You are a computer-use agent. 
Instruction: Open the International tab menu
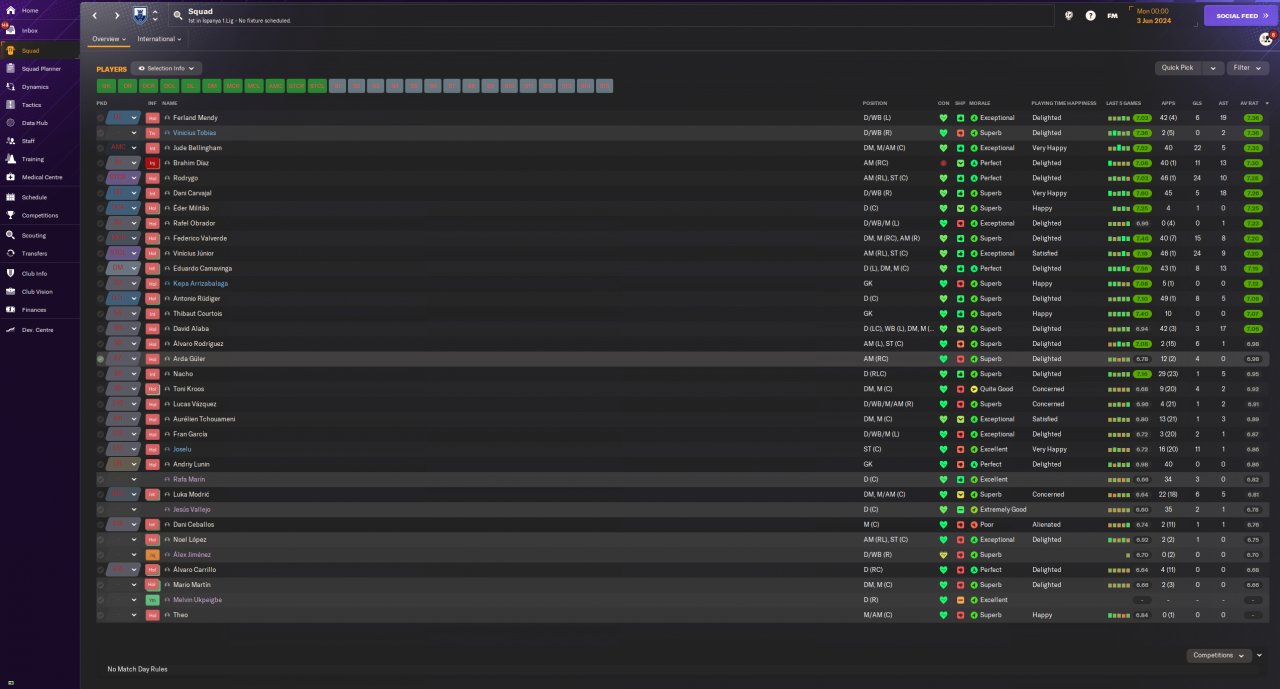pos(159,39)
